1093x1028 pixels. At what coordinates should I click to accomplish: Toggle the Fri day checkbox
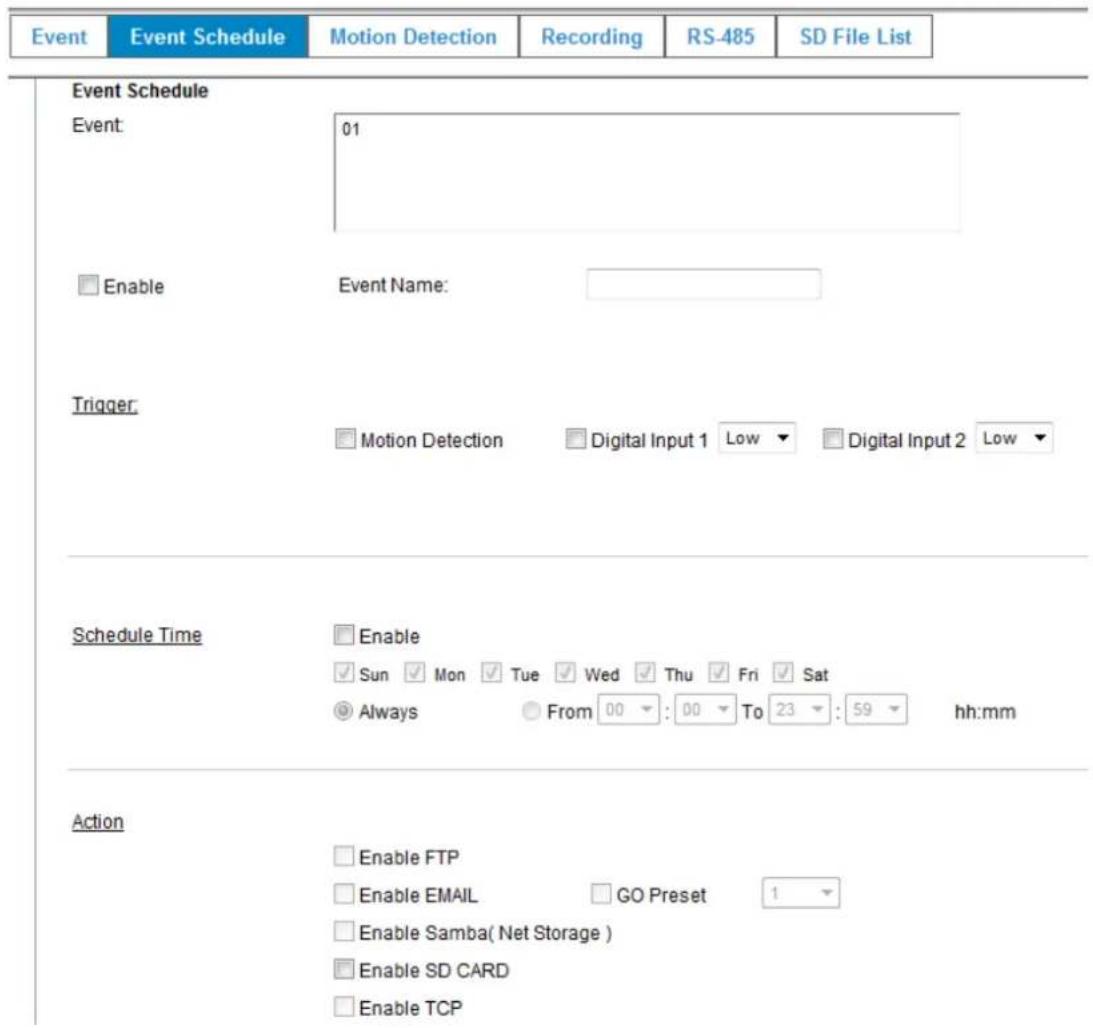(x=719, y=673)
